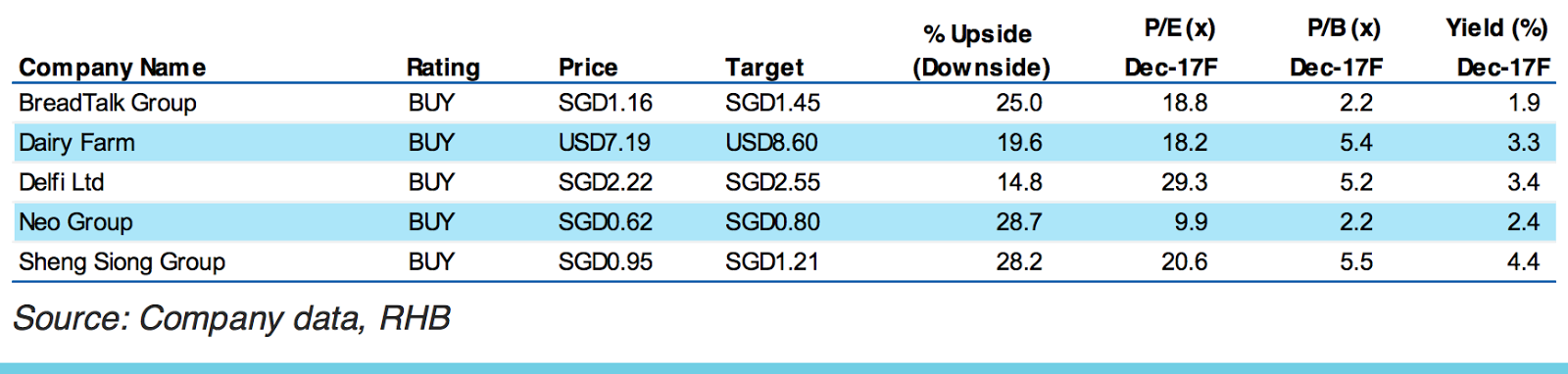Click the P/B (x) Dec-17F header
Screen dimensions: 1568x374
[1337, 47]
